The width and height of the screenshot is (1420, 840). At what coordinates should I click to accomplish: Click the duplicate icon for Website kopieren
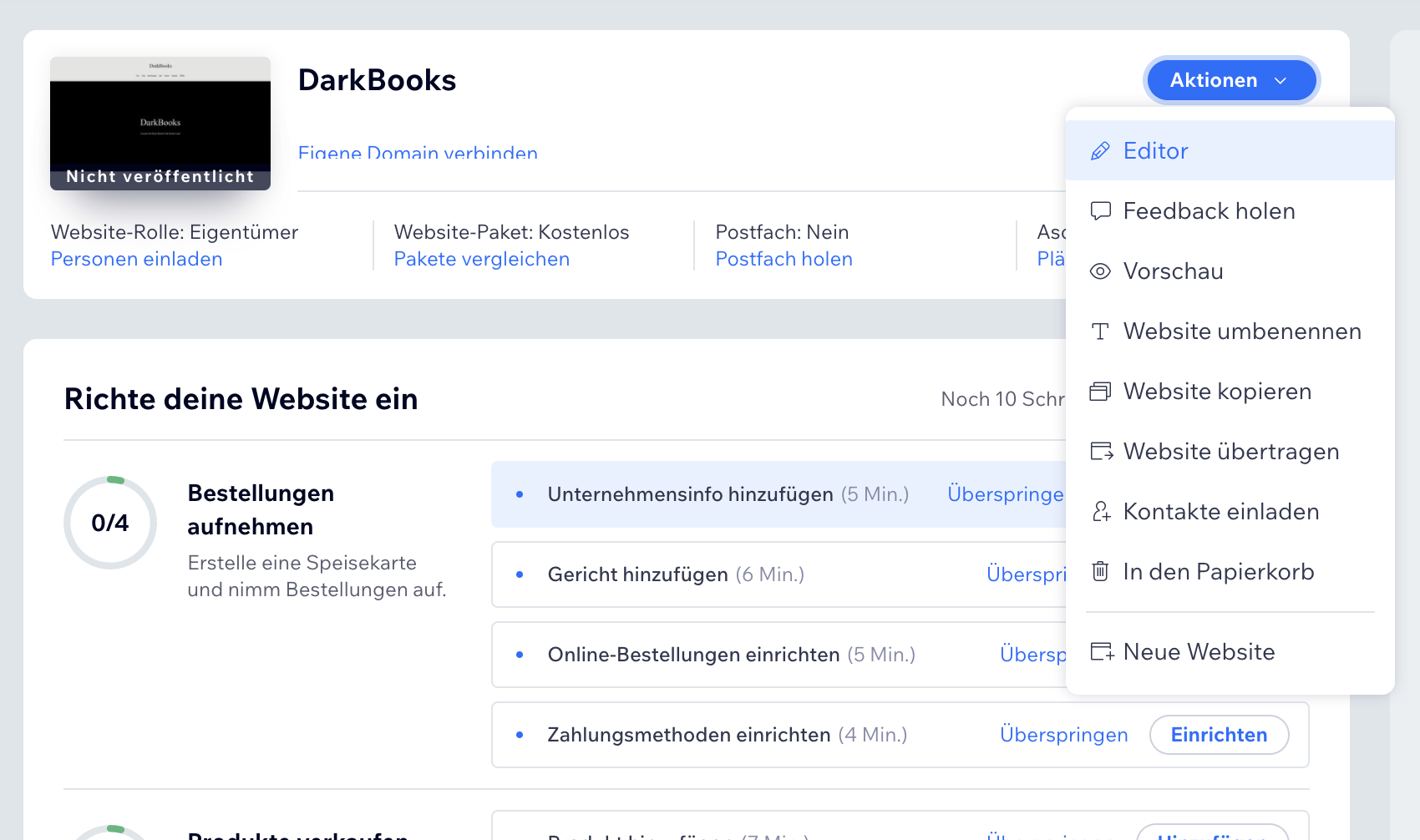[1100, 392]
